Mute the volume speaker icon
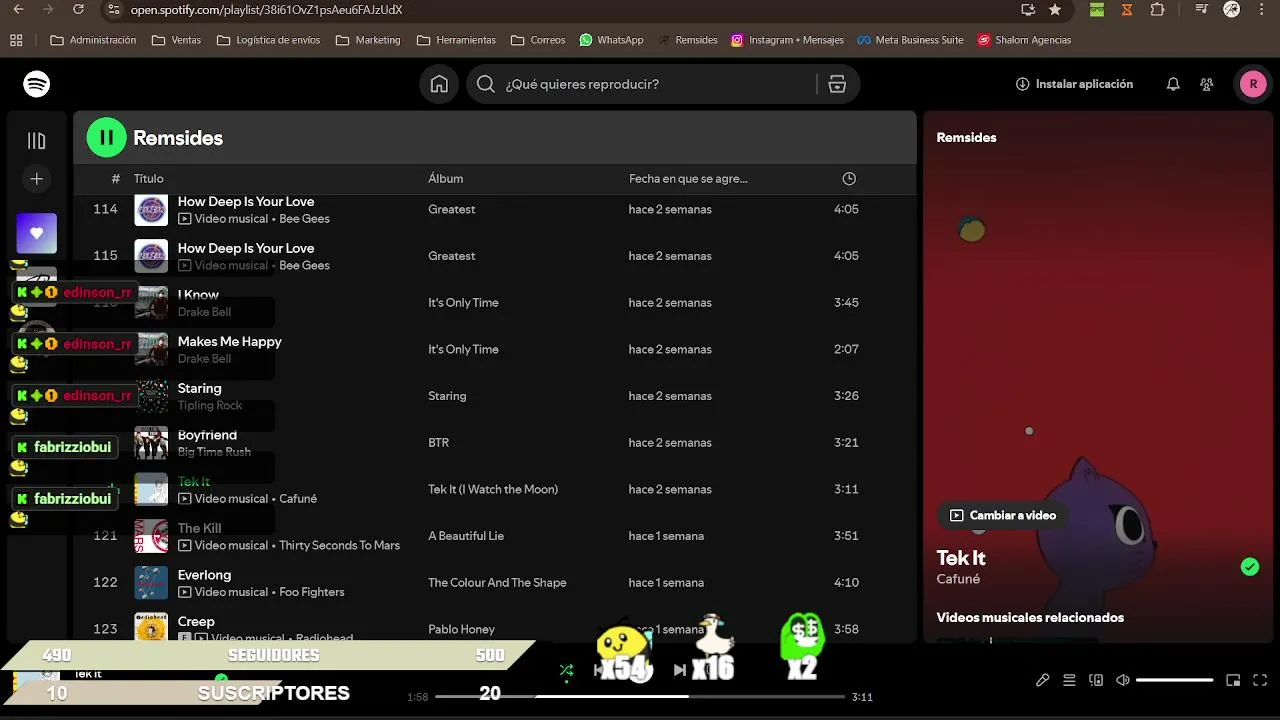 click(1123, 680)
